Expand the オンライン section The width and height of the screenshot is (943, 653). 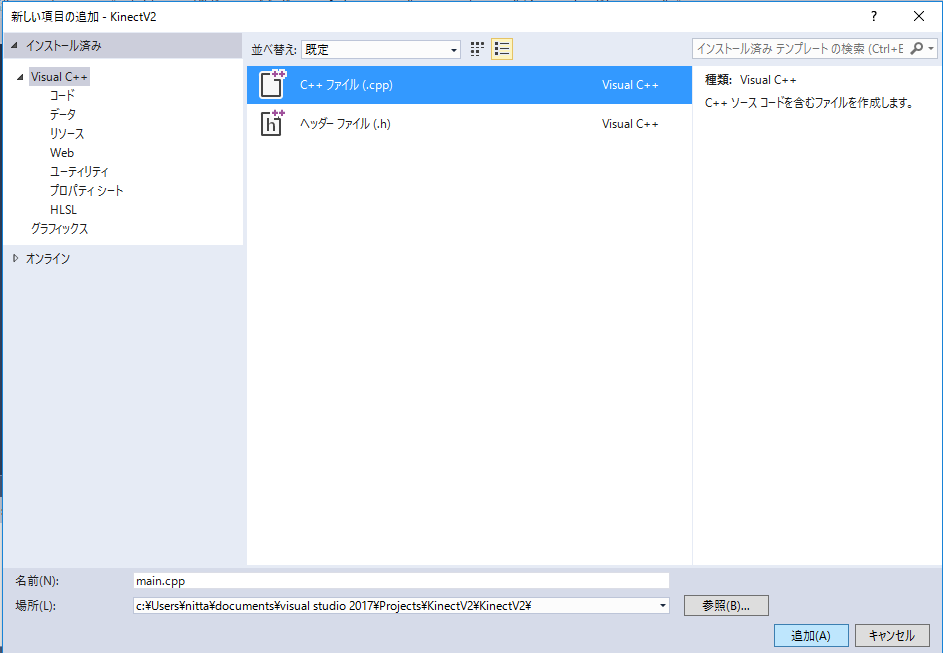pos(15,258)
